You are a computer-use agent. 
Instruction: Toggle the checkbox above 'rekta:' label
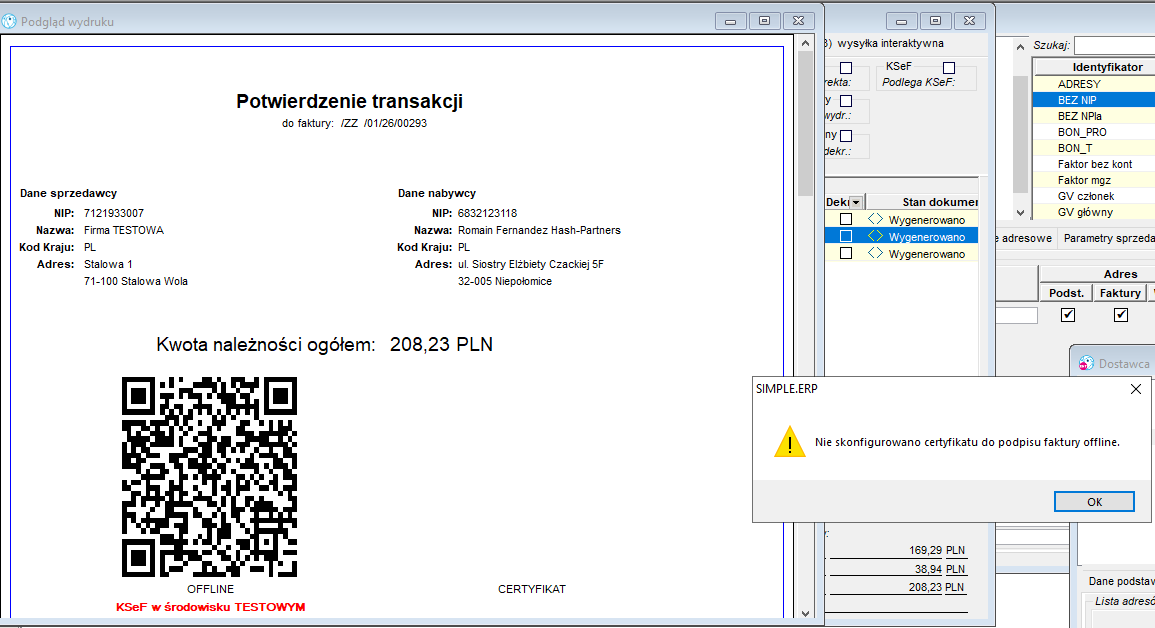[x=846, y=68]
